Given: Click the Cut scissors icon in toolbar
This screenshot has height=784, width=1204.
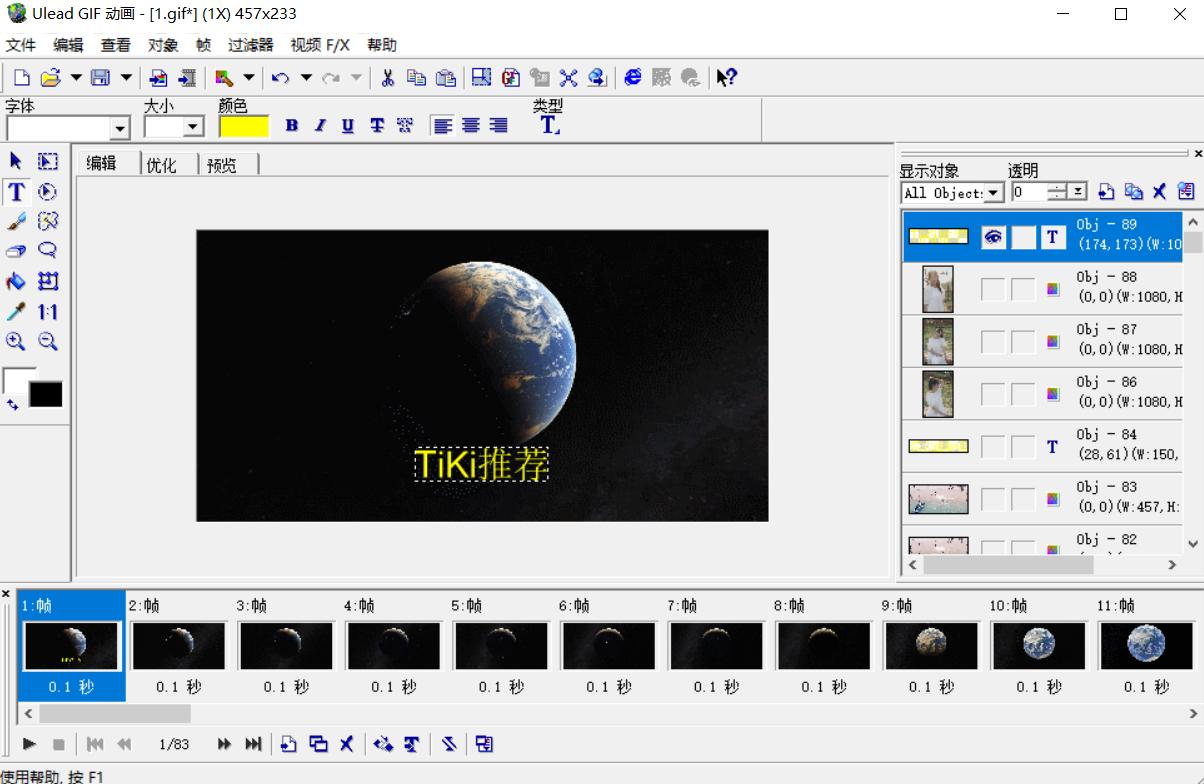Looking at the screenshot, I should click(x=388, y=78).
